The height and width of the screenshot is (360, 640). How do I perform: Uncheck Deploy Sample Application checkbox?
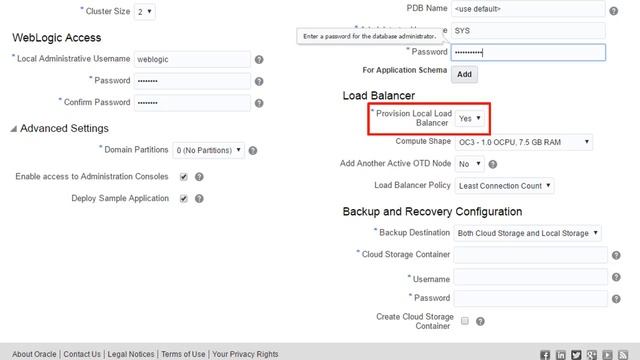[x=184, y=198]
